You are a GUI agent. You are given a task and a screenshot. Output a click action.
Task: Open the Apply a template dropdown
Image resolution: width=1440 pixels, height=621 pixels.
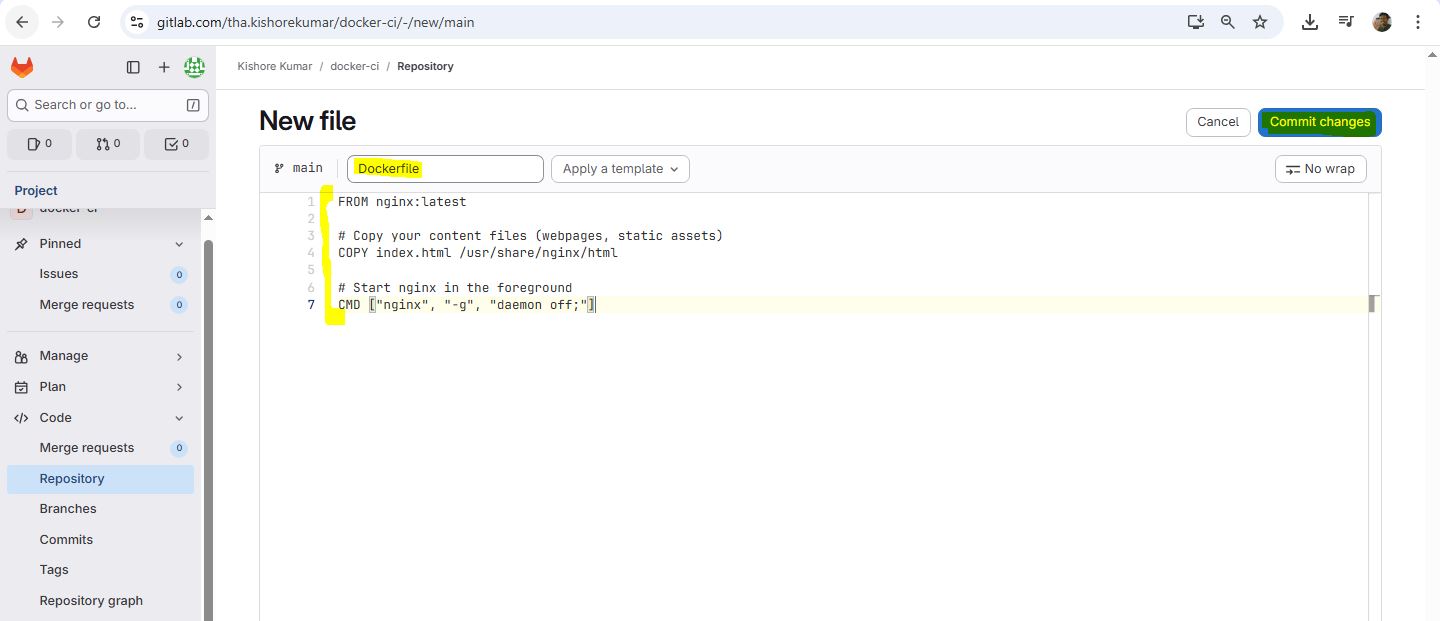620,169
